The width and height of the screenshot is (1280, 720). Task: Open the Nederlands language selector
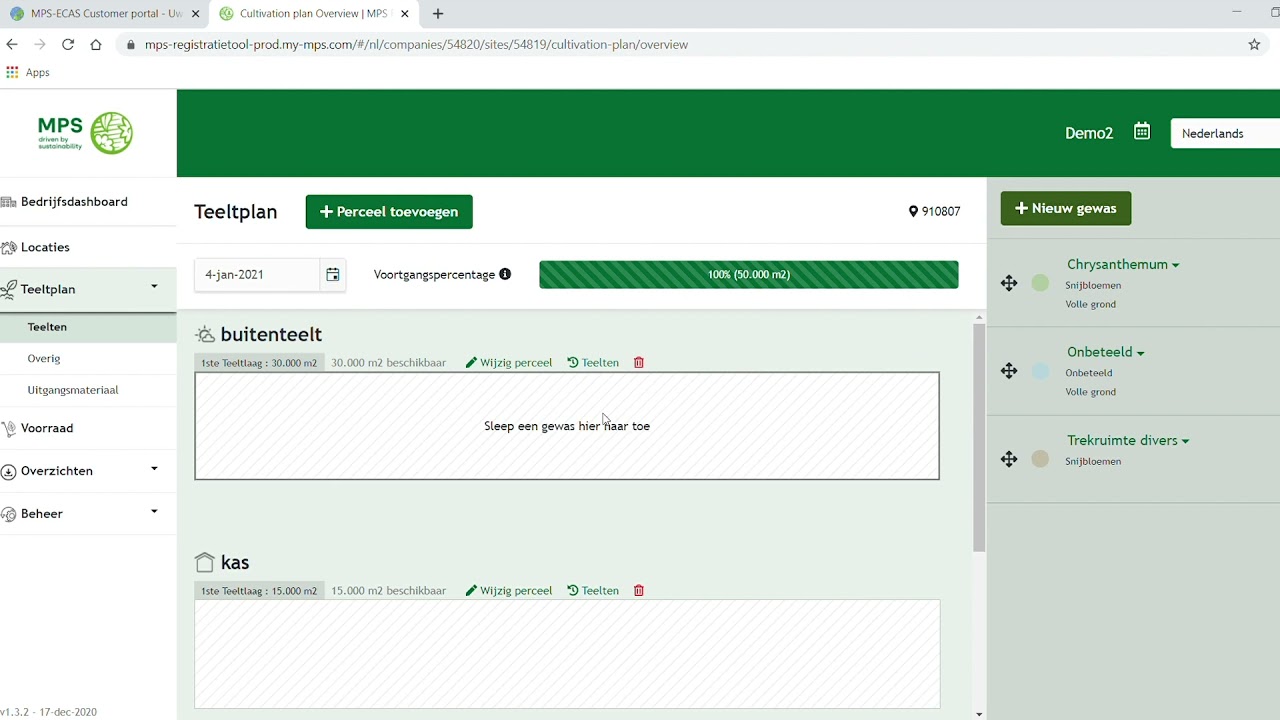pos(1225,133)
